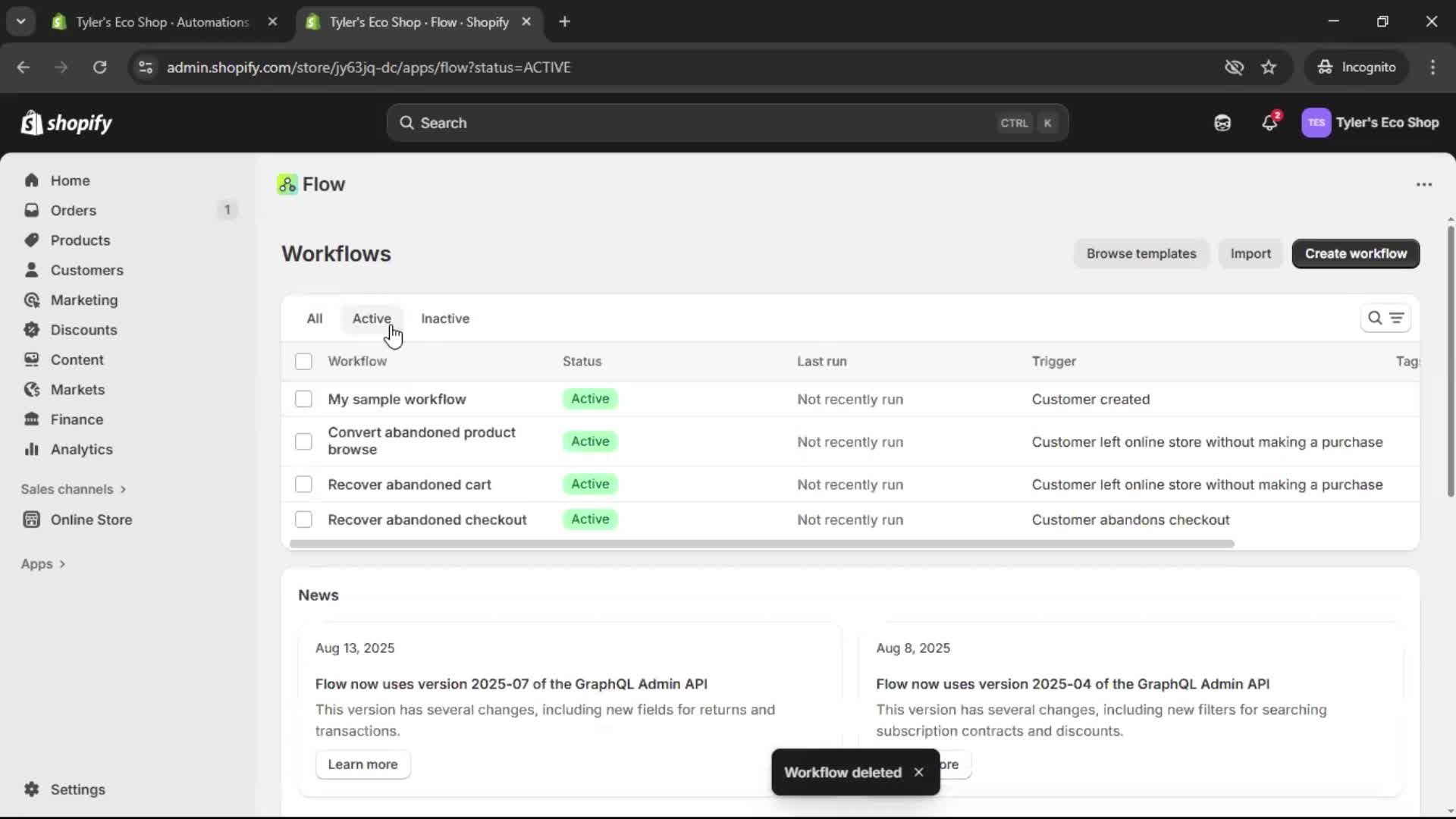Click Learn more under the Aug 13 news

click(362, 764)
